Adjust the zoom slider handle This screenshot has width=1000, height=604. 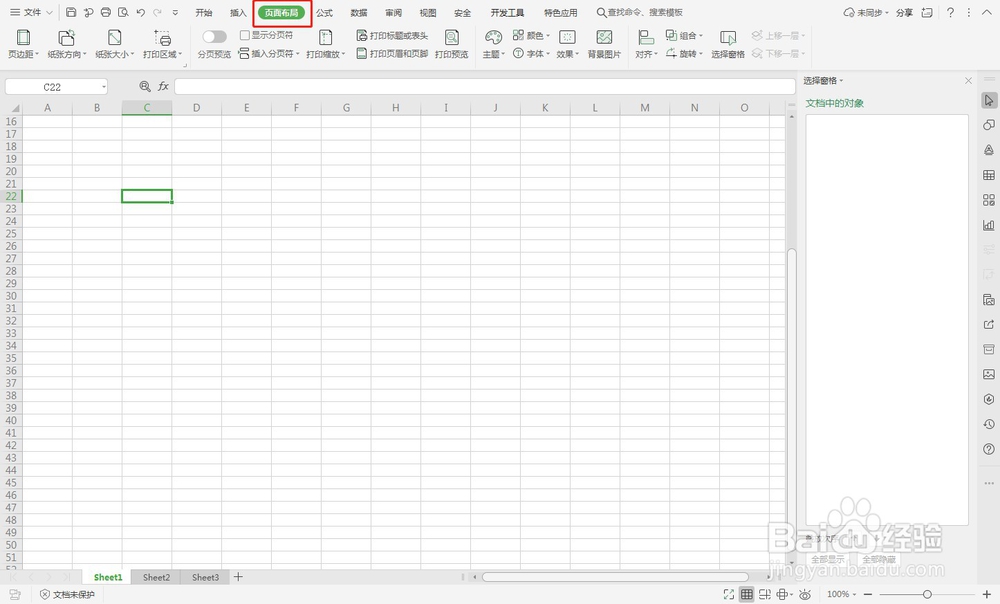[927, 594]
